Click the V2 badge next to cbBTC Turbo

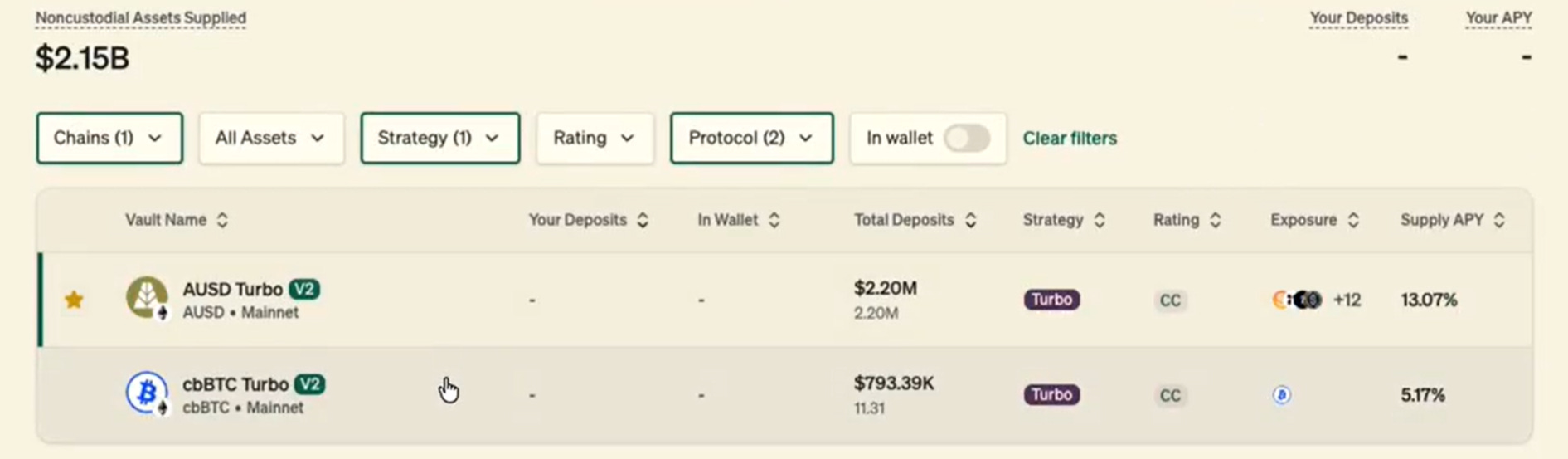pyautogui.click(x=310, y=384)
